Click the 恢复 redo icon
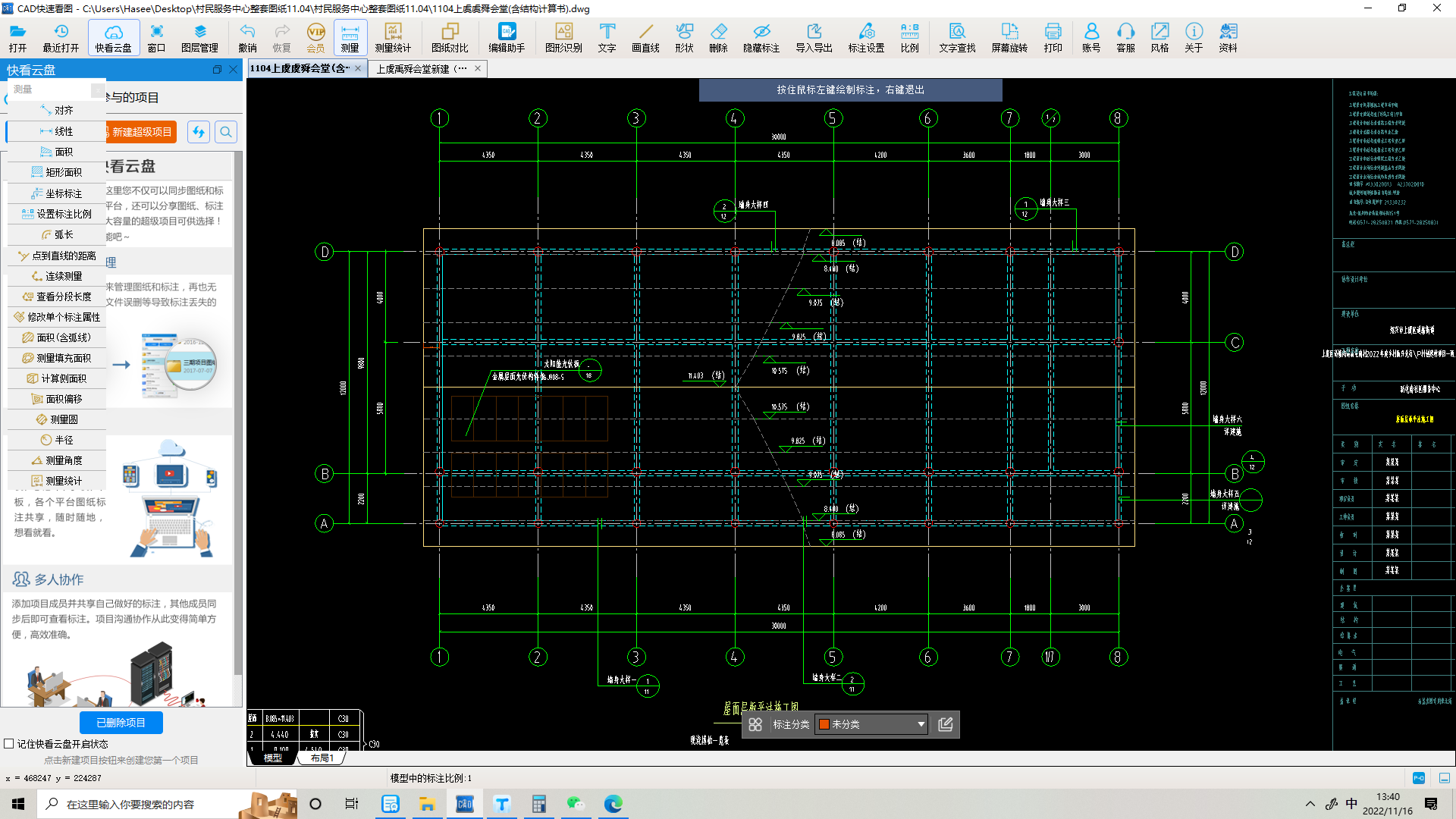1456x819 pixels. (281, 37)
